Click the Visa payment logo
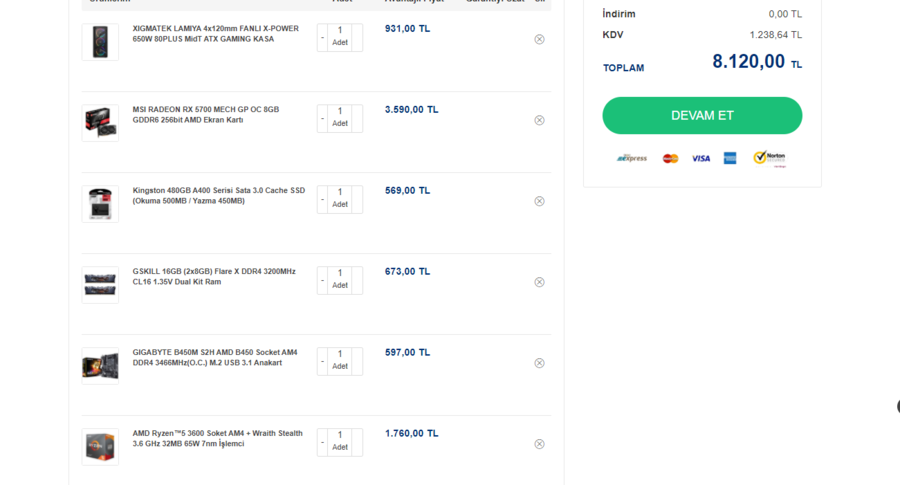This screenshot has width=900, height=485. coord(700,158)
